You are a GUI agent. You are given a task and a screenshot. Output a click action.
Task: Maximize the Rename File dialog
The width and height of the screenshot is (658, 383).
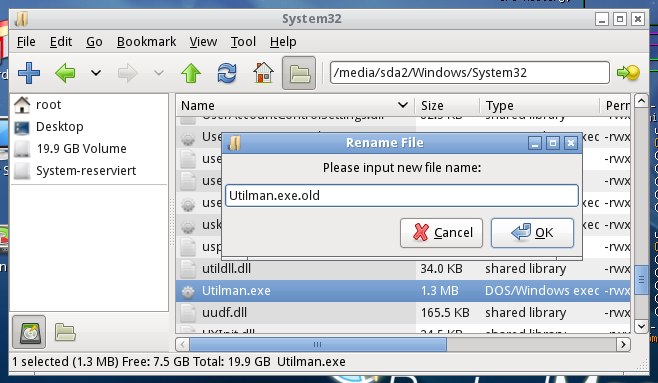pos(553,143)
